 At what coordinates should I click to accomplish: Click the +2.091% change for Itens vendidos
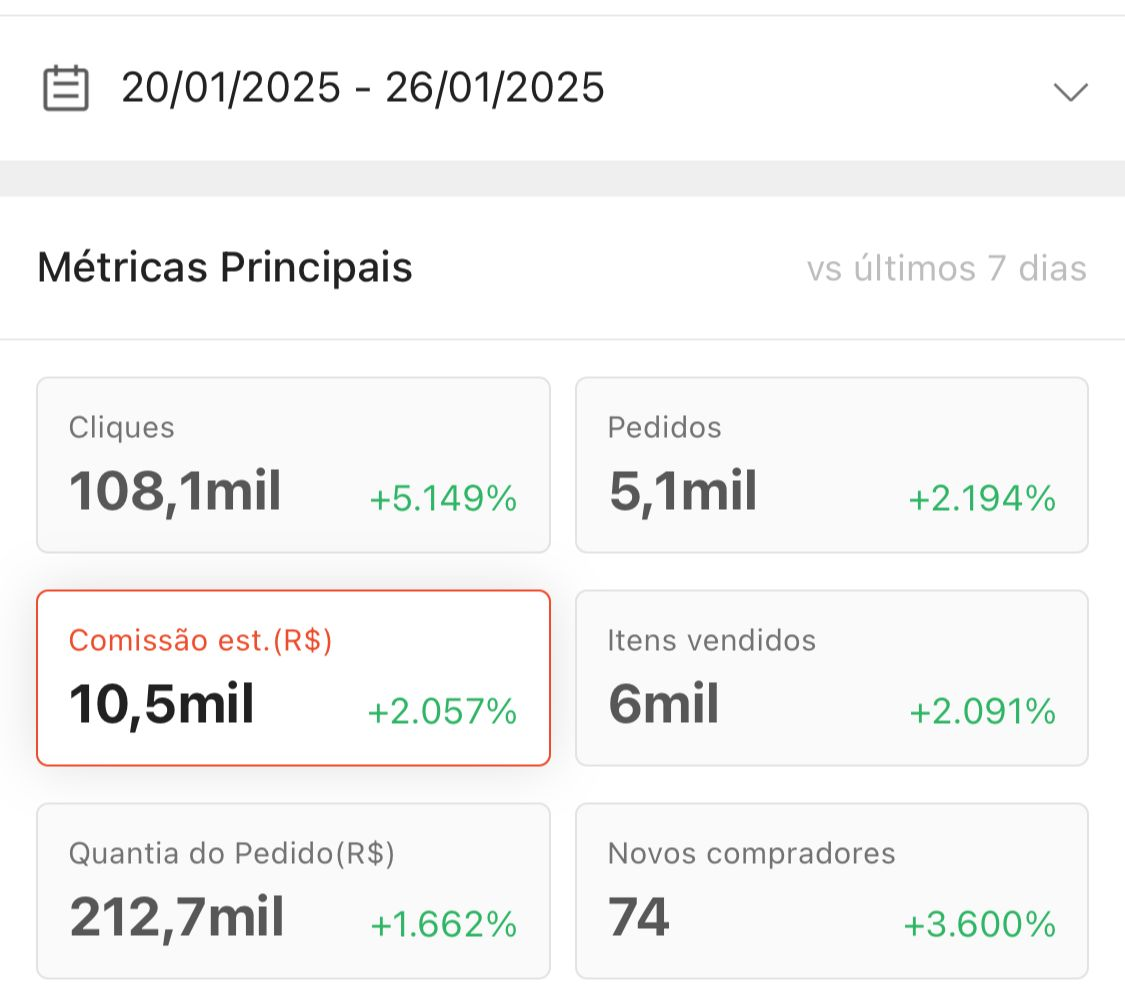coord(981,711)
